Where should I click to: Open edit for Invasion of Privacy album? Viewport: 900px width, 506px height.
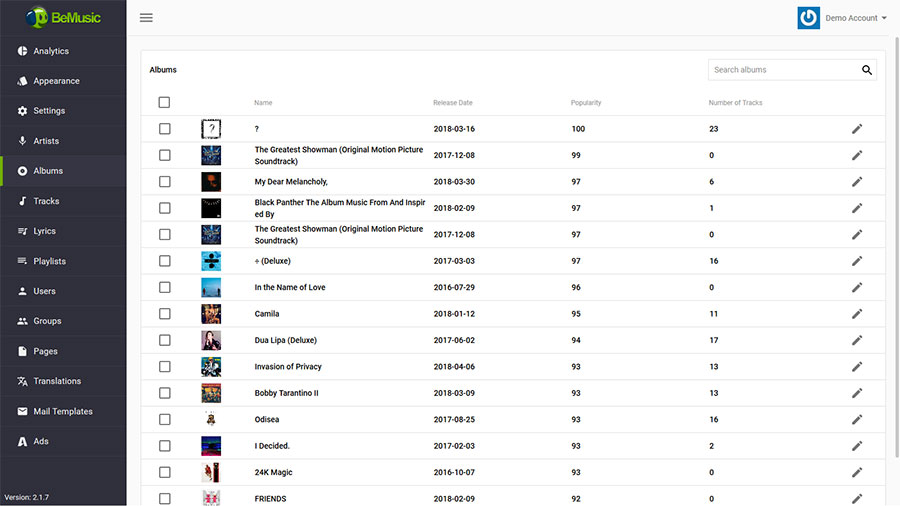tap(856, 367)
